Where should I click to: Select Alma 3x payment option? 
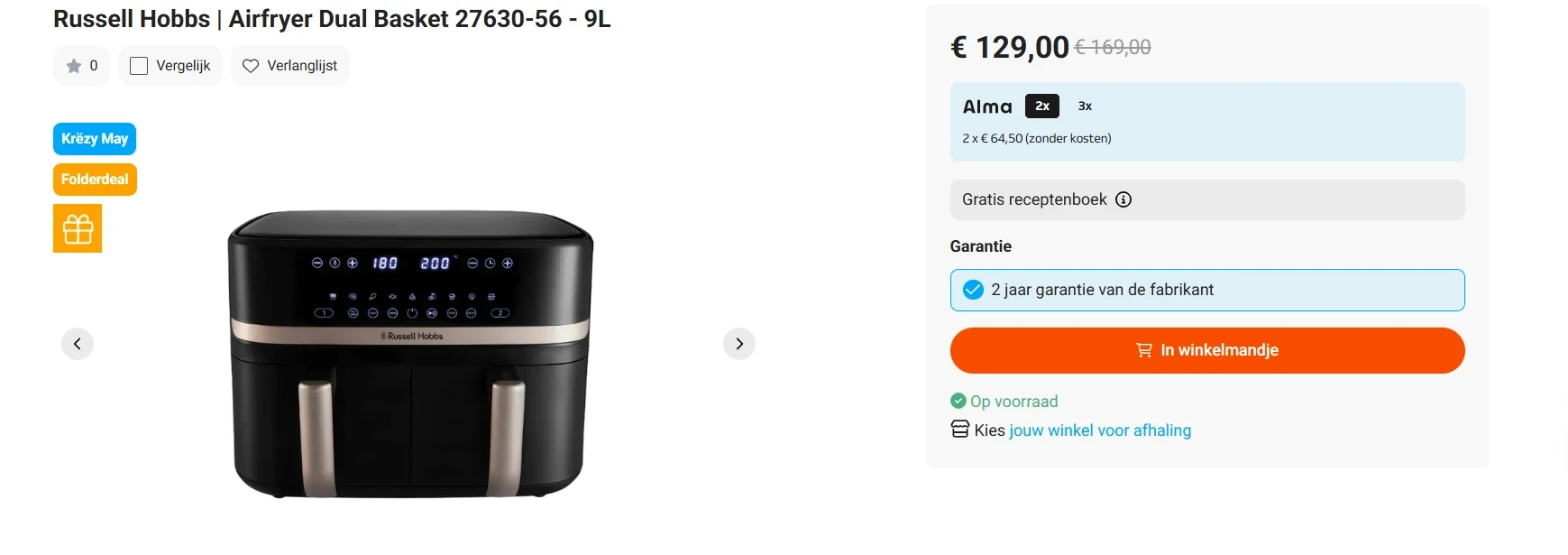[1085, 106]
